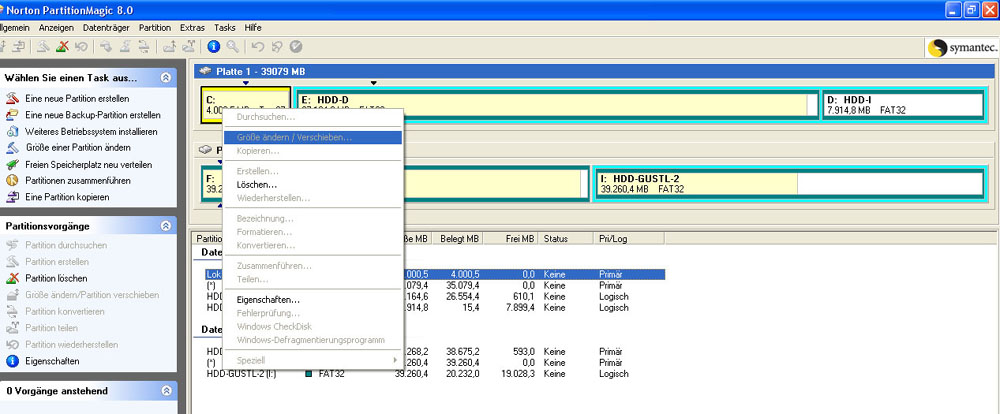Open the Partition menu
The width and height of the screenshot is (1000, 414).
tap(155, 28)
